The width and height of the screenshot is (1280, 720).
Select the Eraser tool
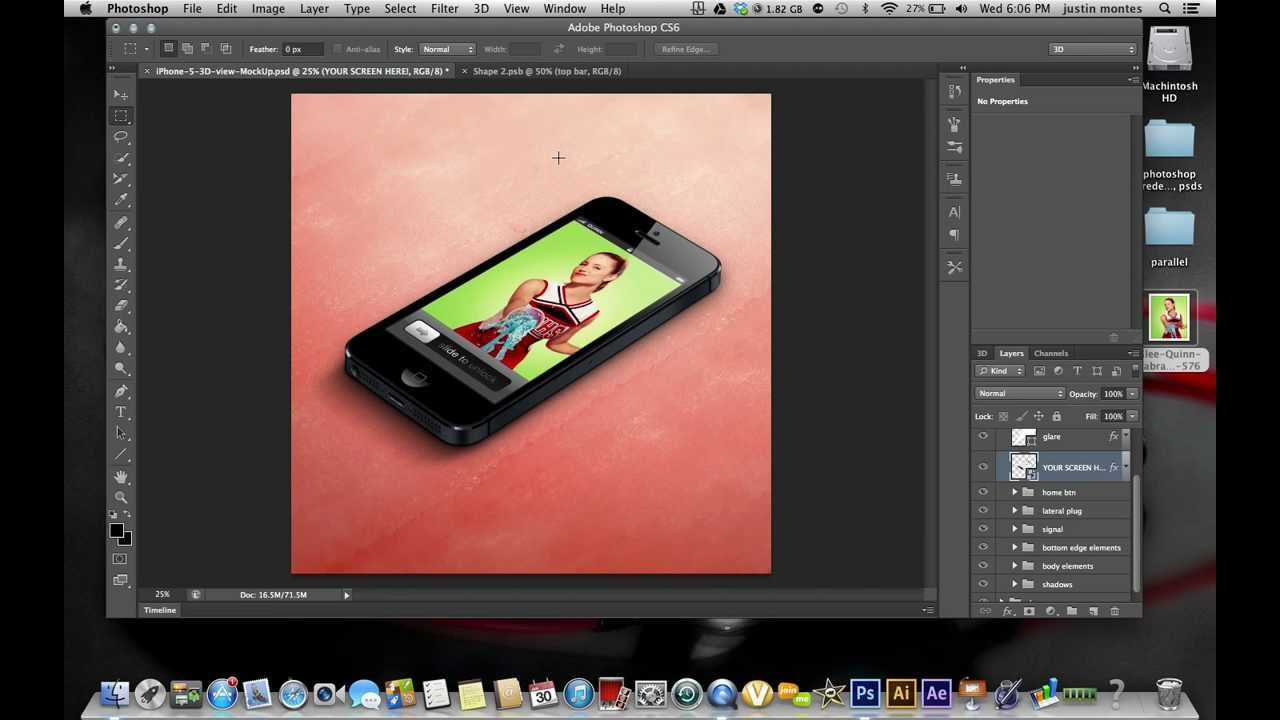point(121,306)
